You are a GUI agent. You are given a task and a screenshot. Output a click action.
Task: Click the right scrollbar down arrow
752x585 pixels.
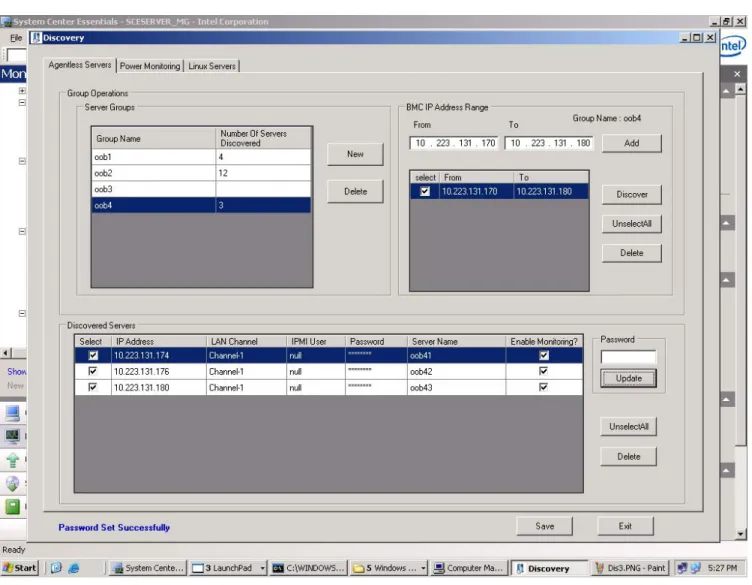(x=741, y=534)
